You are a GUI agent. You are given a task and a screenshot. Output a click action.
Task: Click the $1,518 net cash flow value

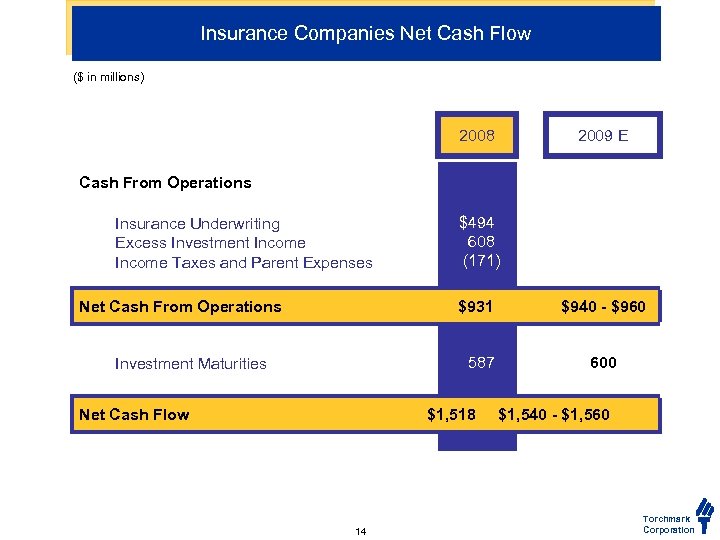tap(451, 415)
